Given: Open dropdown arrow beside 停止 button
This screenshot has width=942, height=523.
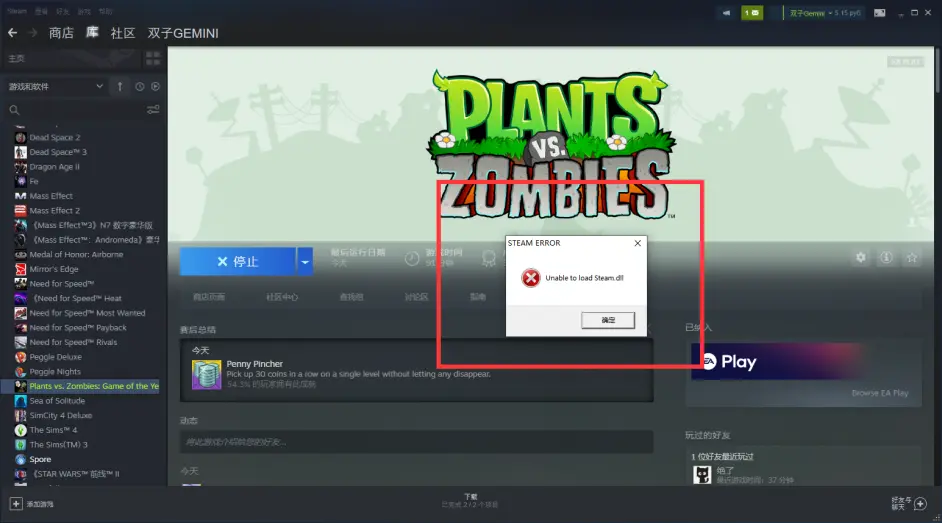Looking at the screenshot, I should click(x=305, y=261).
